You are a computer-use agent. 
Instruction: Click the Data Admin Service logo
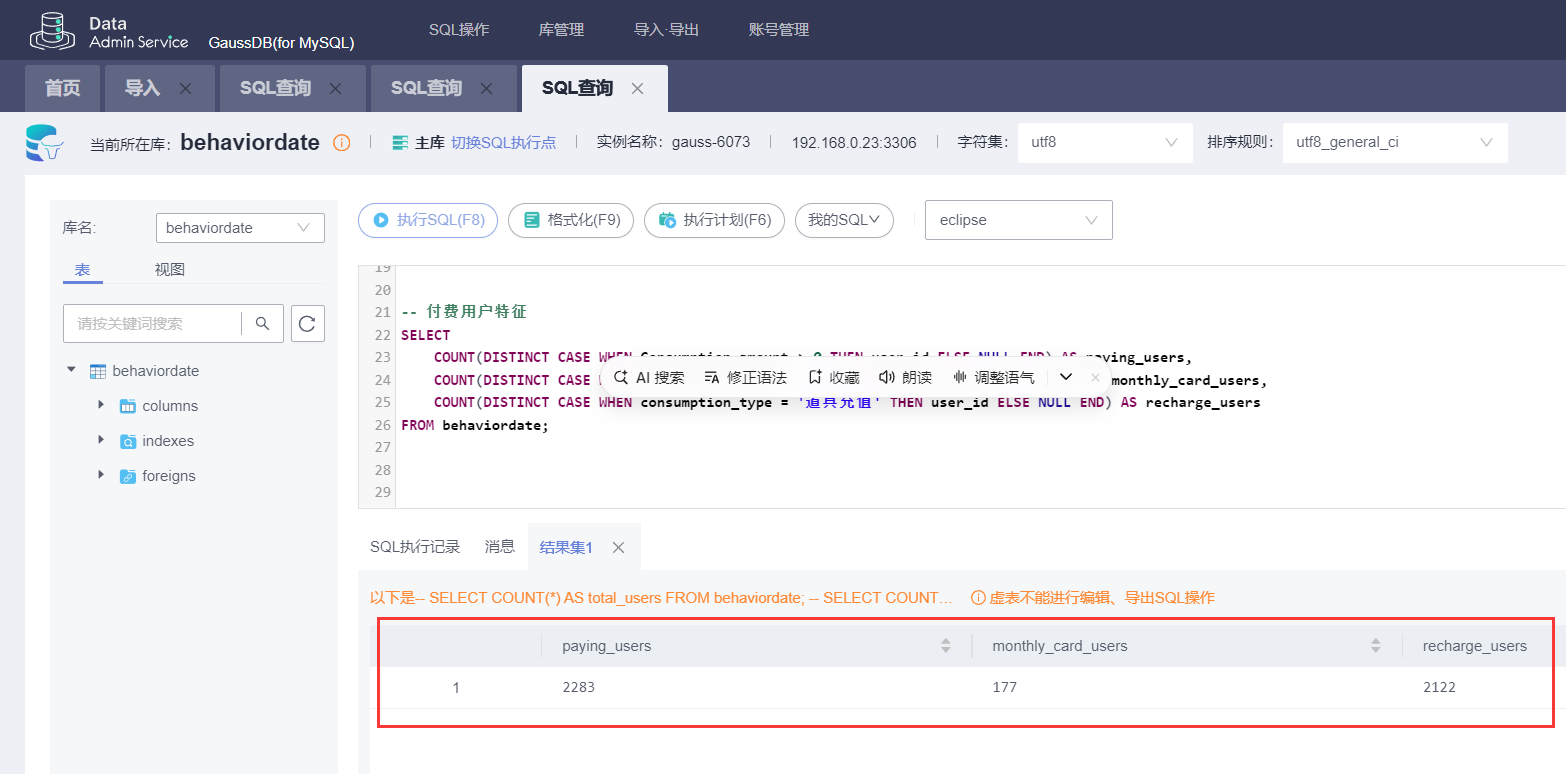pos(107,32)
